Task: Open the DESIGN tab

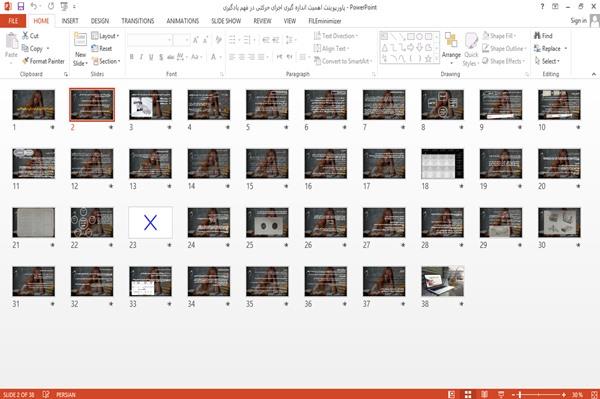Action: click(99, 21)
